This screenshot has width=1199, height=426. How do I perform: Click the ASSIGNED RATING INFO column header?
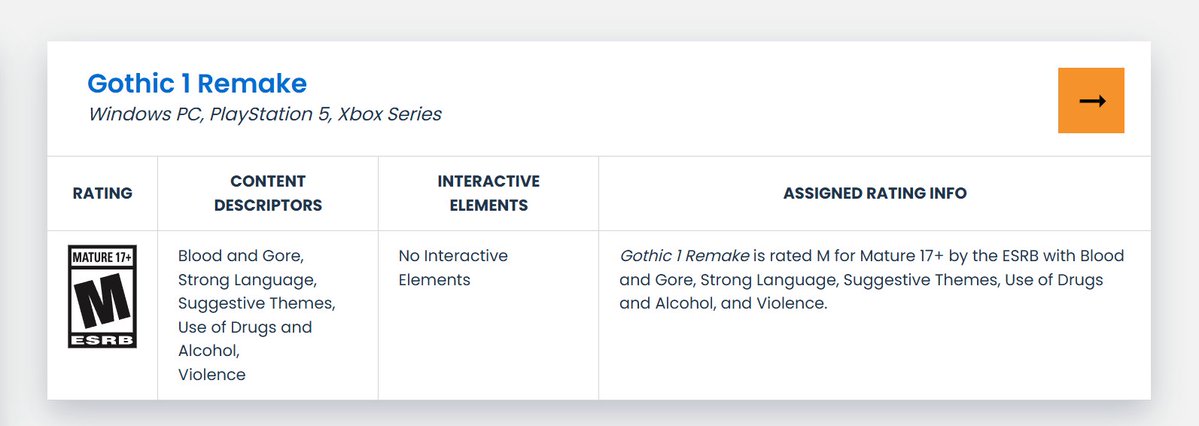tap(874, 193)
